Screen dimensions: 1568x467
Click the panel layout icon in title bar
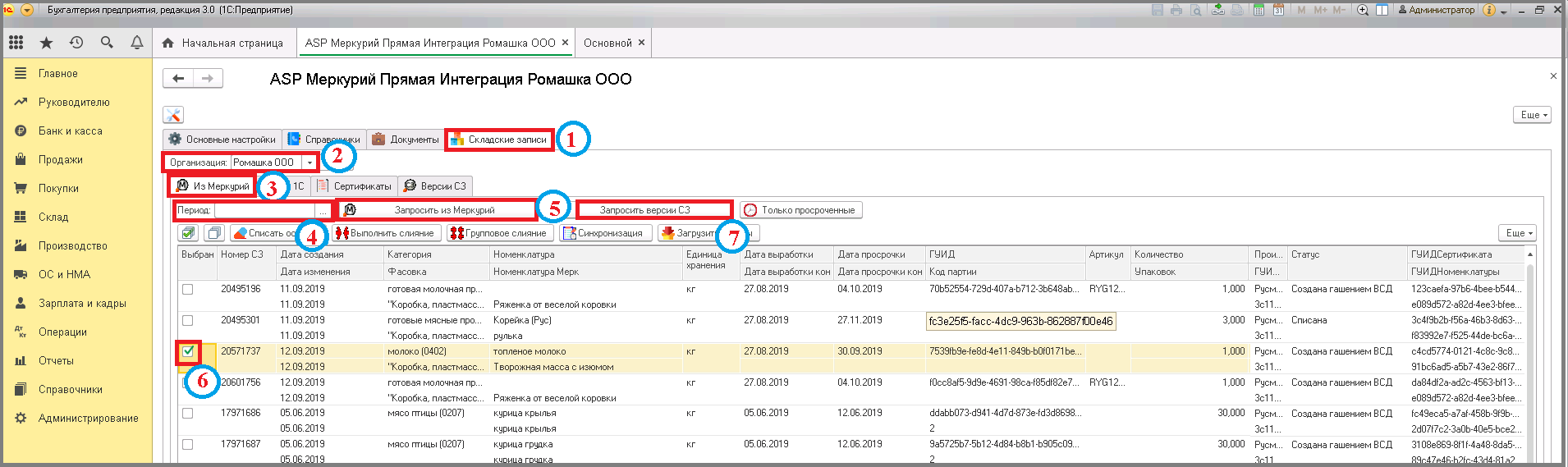coord(1382,10)
